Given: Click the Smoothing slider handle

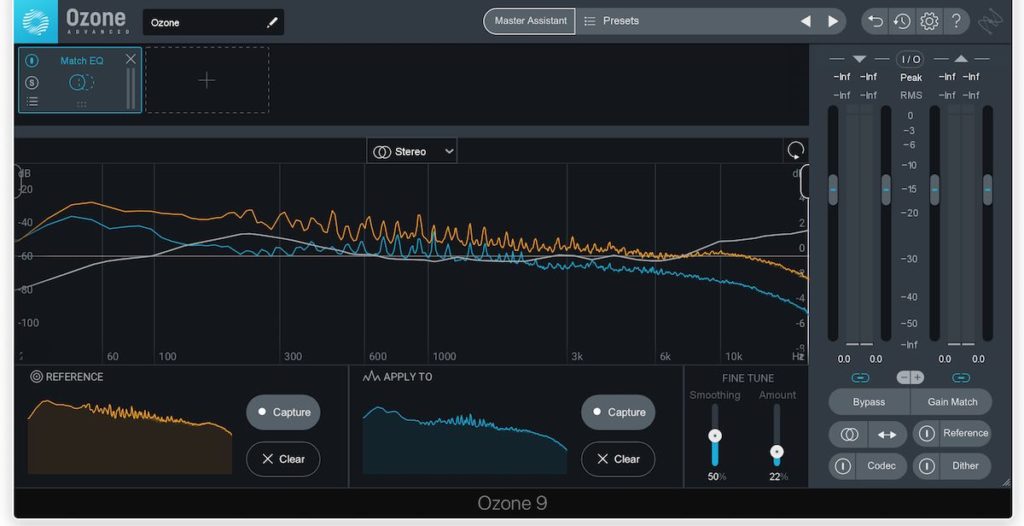Looking at the screenshot, I should pos(715,436).
